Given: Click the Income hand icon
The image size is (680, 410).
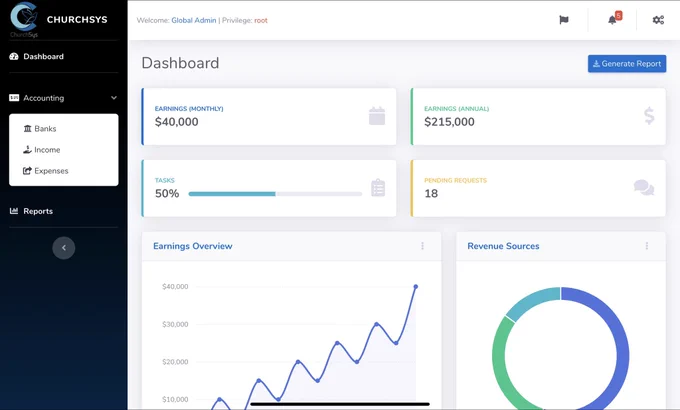Looking at the screenshot, I should [27, 150].
